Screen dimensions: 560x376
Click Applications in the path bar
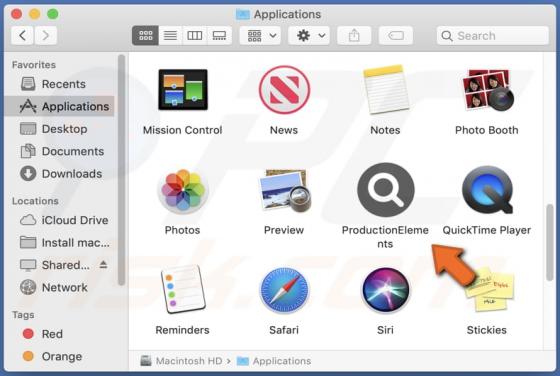click(x=274, y=361)
